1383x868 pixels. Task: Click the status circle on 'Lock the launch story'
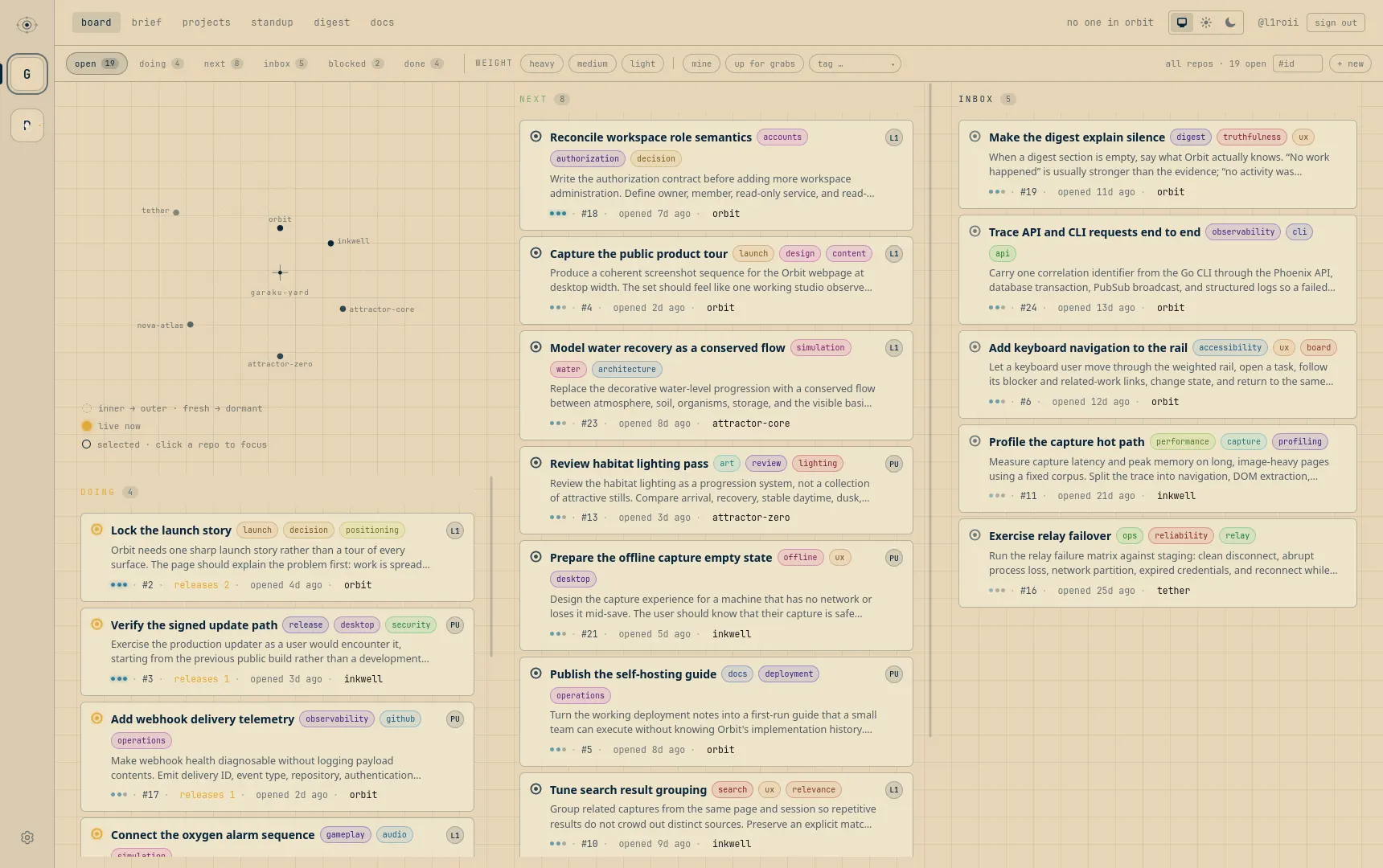coord(97,530)
